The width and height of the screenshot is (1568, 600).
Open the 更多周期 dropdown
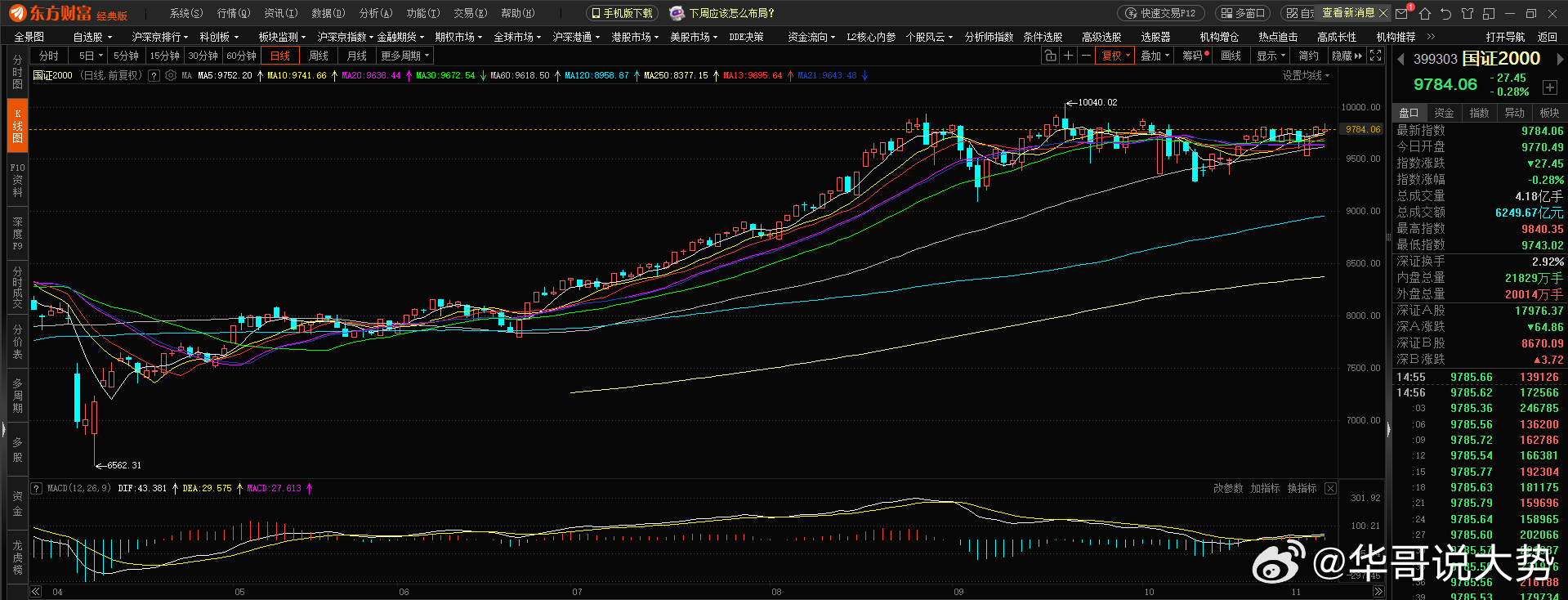[404, 56]
